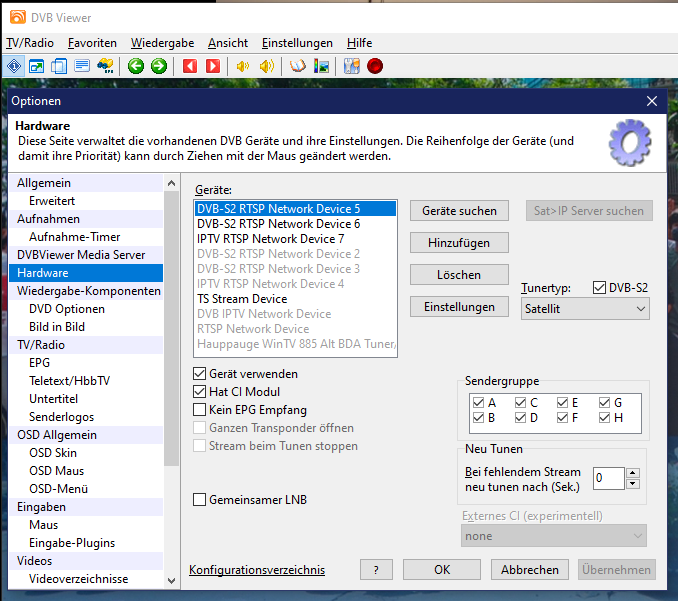The image size is (678, 601).
Task: Open the Ansicht menu
Action: pos(228,43)
